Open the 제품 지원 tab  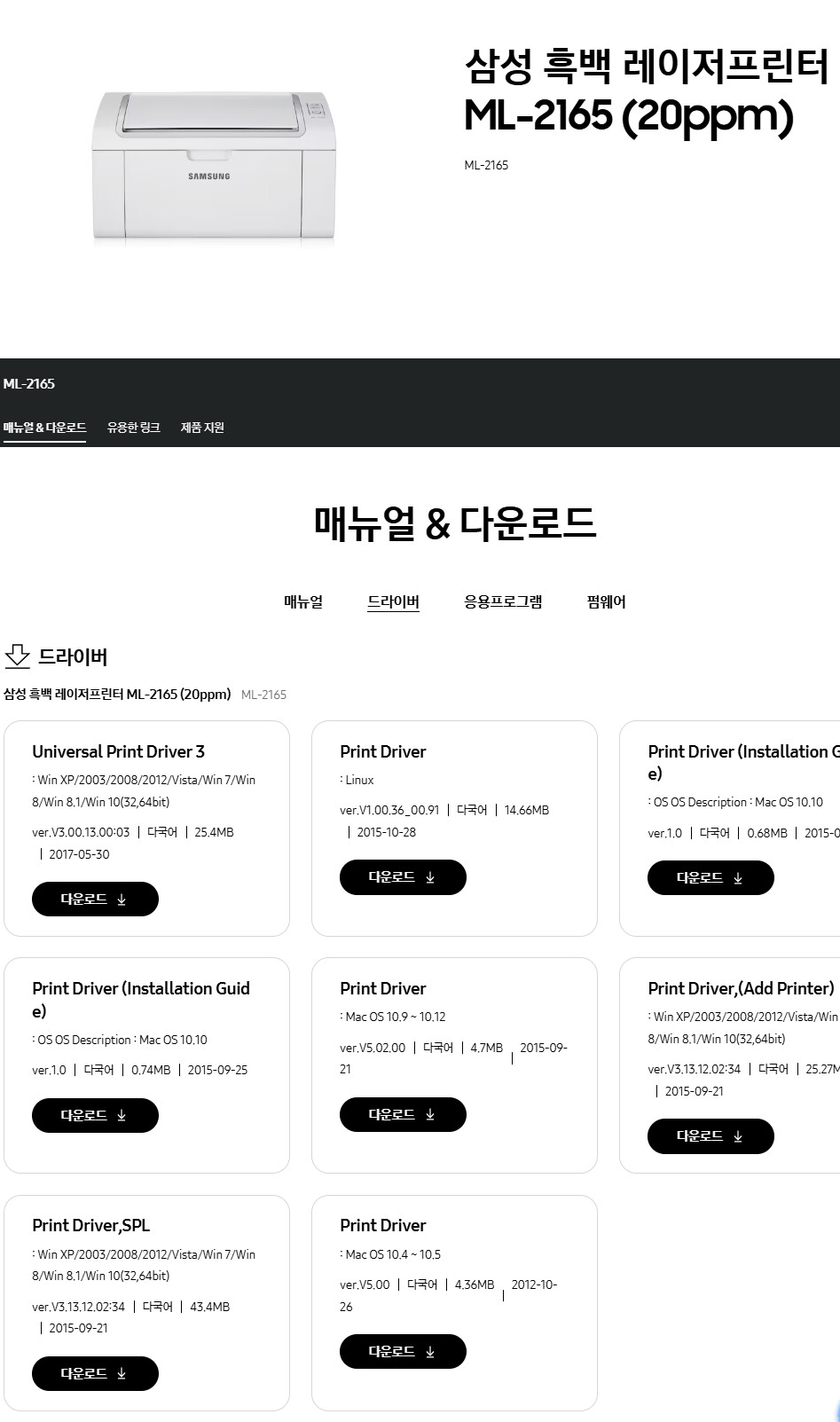202,428
